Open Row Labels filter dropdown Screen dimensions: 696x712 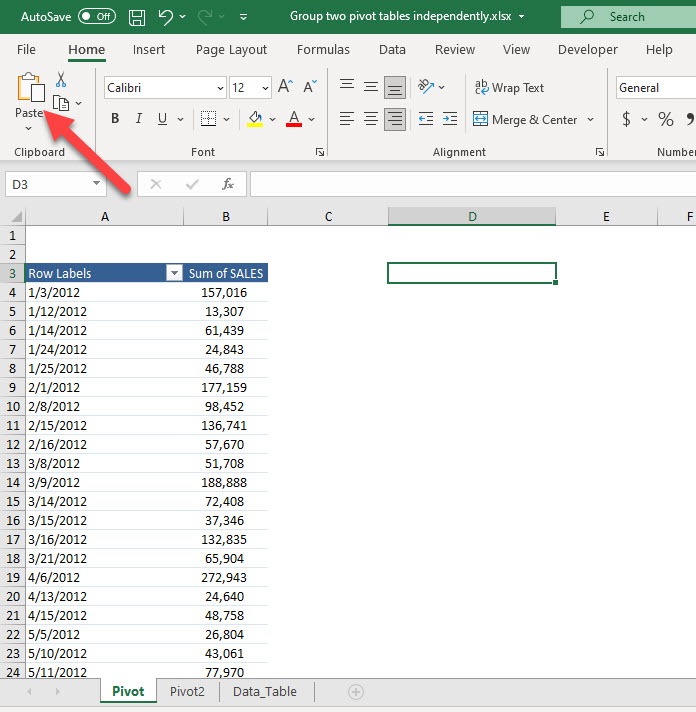[174, 273]
